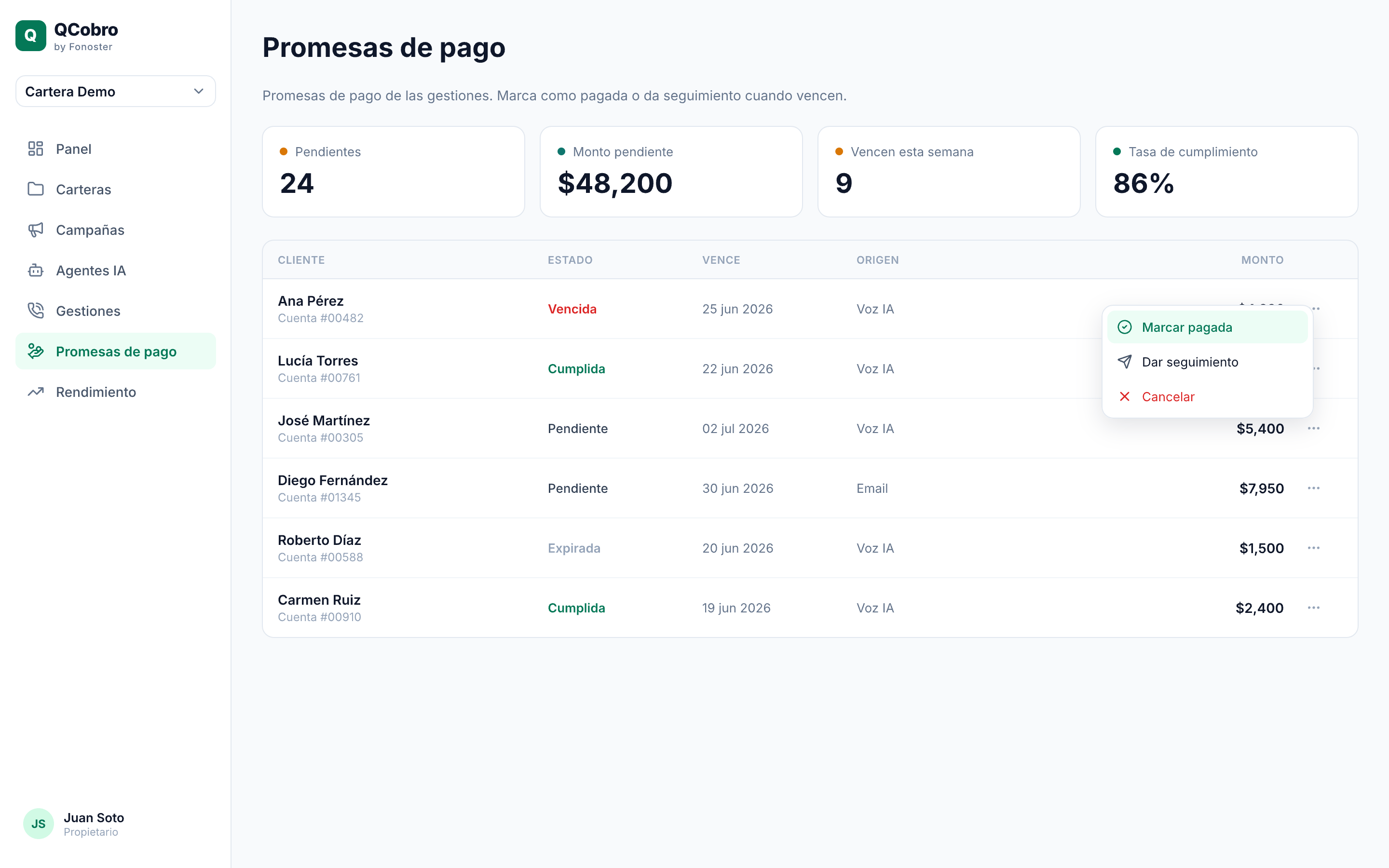The image size is (1389, 868).
Task: Click the Email origin for Diego Fernández
Action: coord(872,488)
